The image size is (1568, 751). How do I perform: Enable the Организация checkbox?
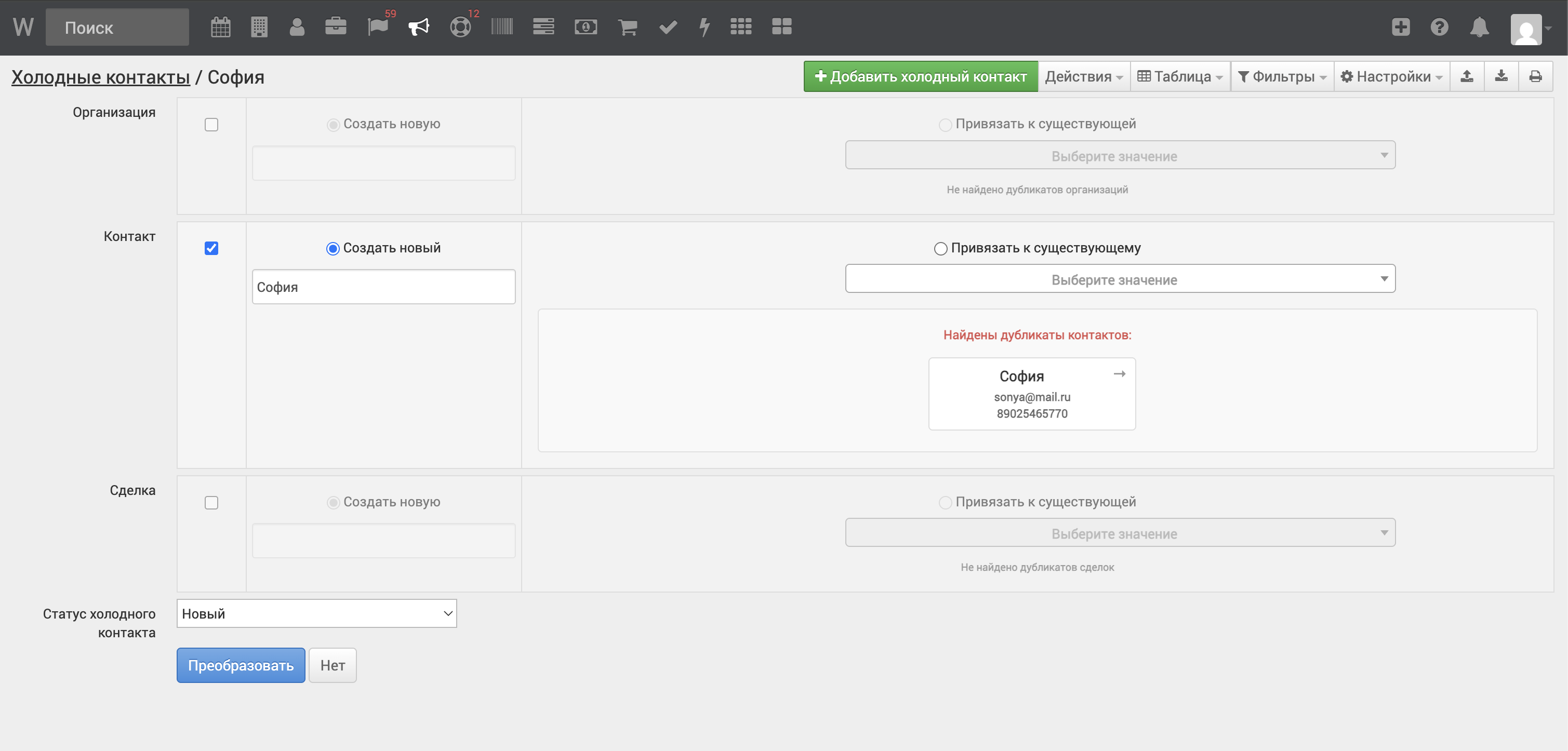tap(211, 125)
